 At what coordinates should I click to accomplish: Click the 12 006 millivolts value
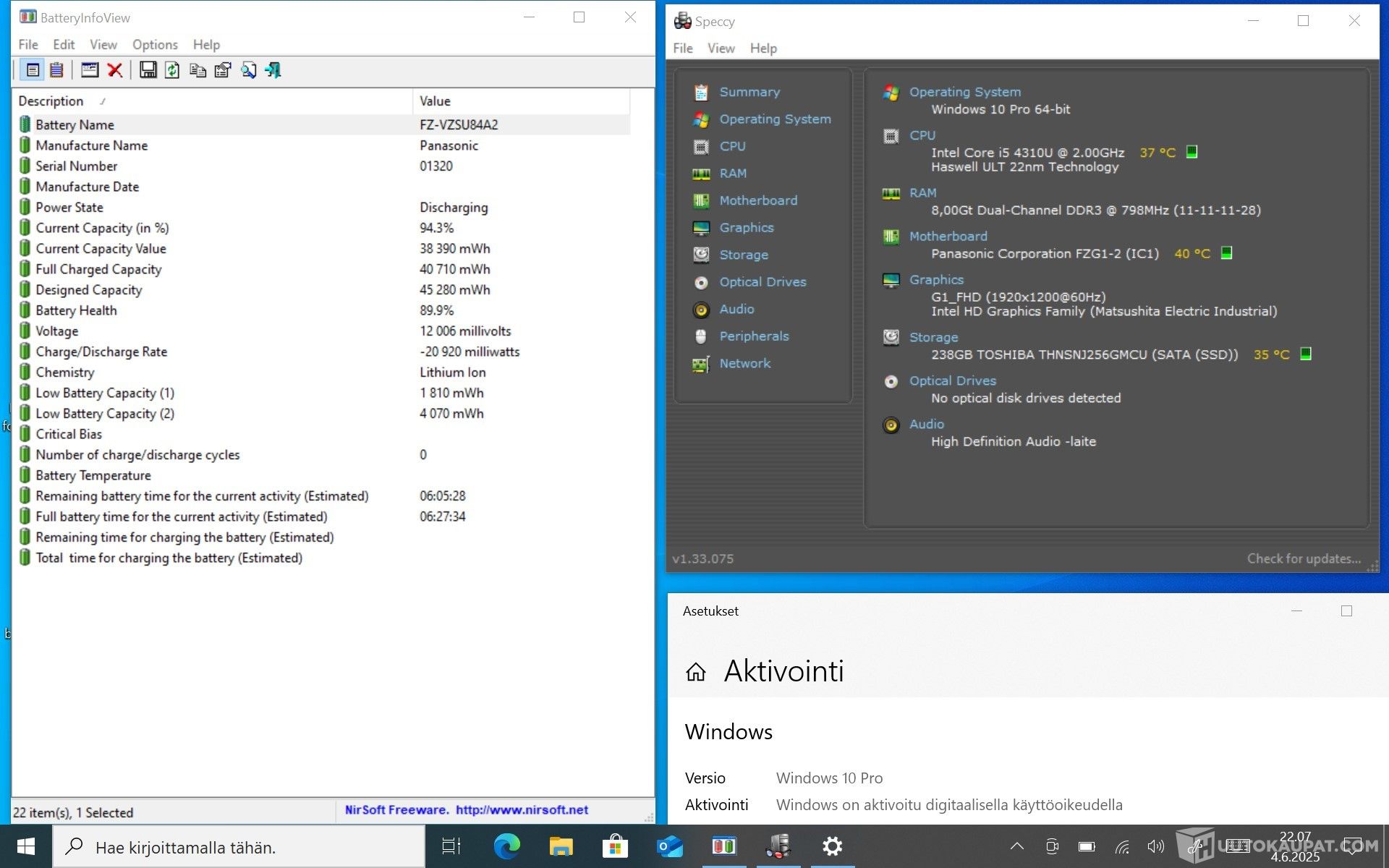(465, 331)
